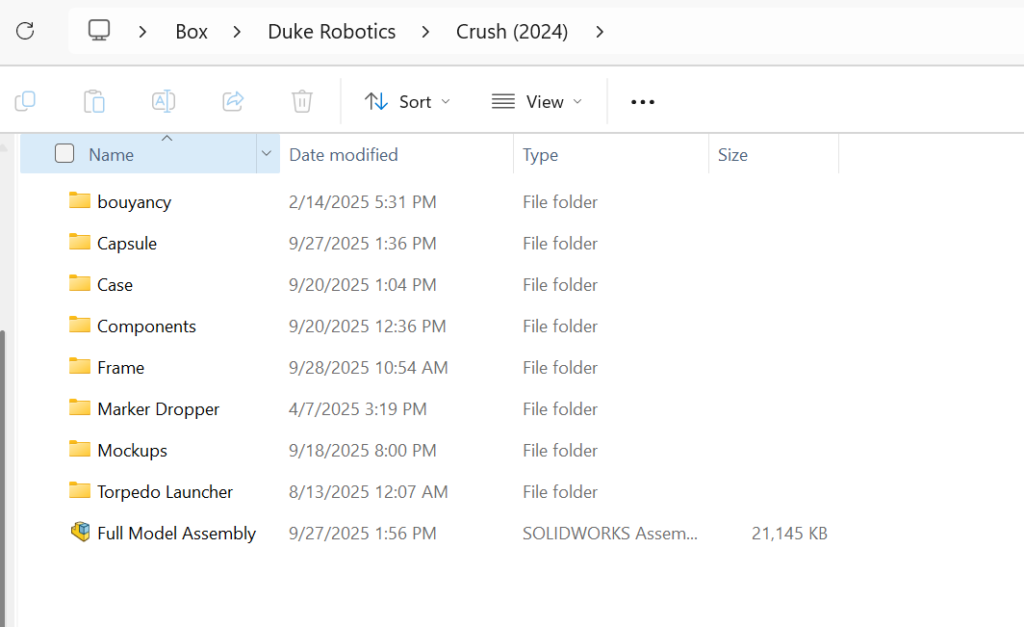Click the Delete trash can icon
Screen dimensions: 1024x627
click(302, 101)
